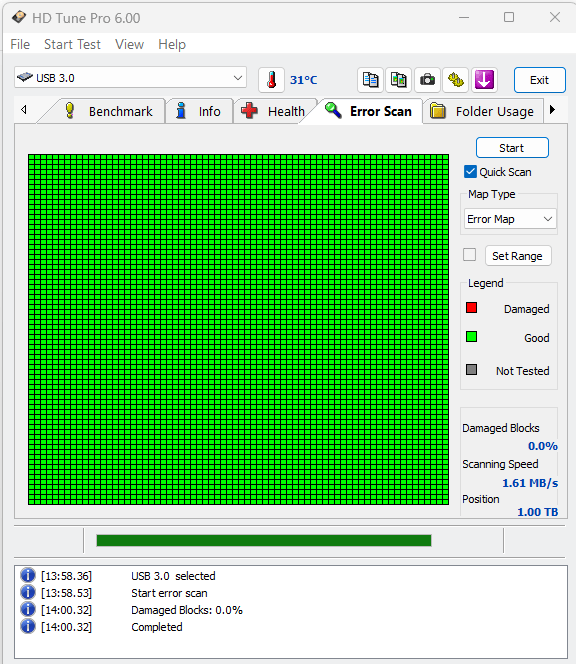Start the error scan
Image resolution: width=576 pixels, height=664 pixels.
tap(512, 148)
